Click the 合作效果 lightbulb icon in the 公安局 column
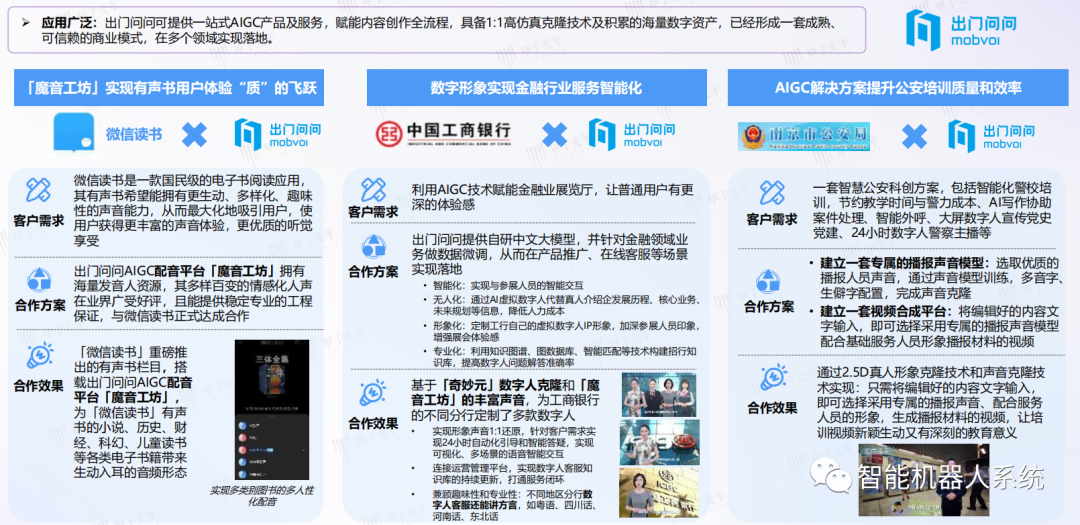Image resolution: width=1080 pixels, height=525 pixels. (773, 379)
